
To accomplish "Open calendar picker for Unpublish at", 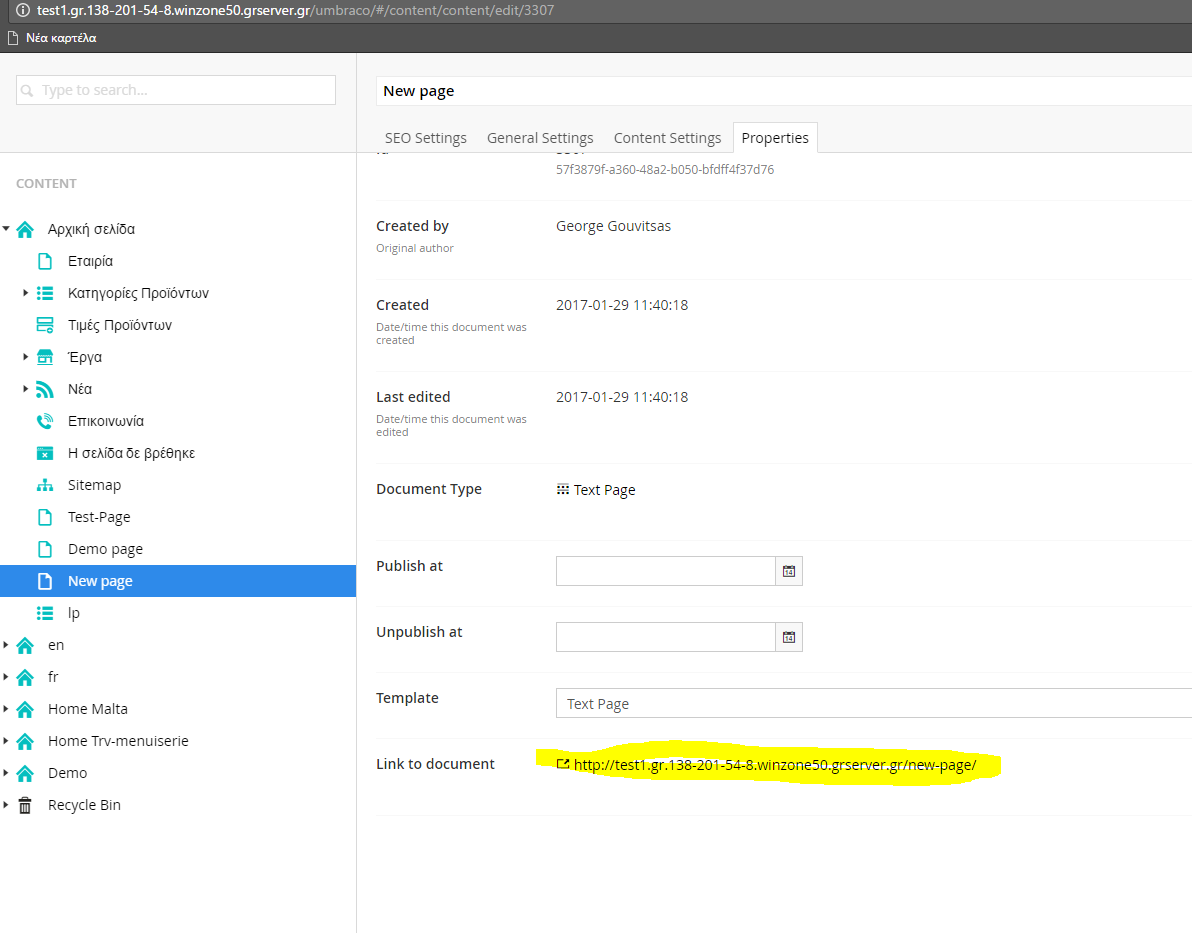I will click(x=789, y=637).
